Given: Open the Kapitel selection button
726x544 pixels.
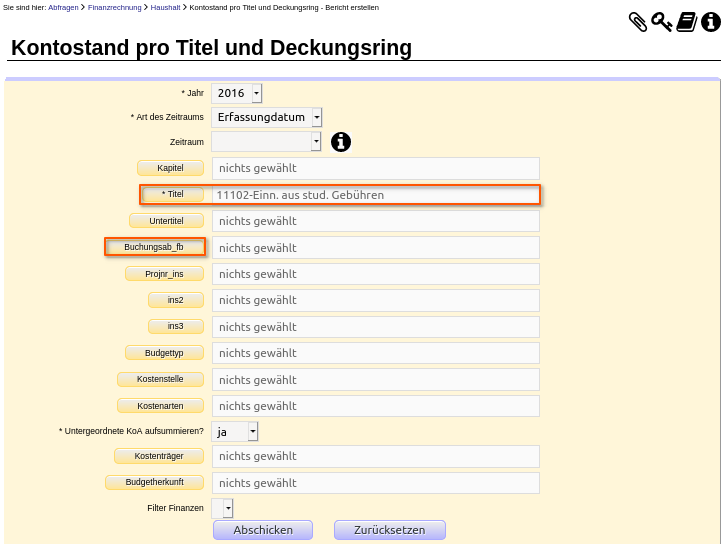Looking at the screenshot, I should pyautogui.click(x=170, y=168).
